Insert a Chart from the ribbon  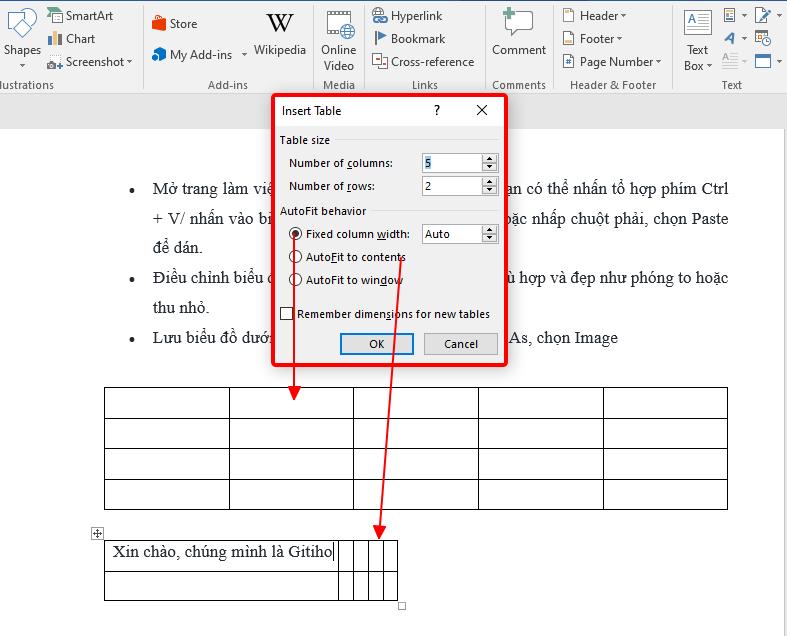[x=71, y=39]
